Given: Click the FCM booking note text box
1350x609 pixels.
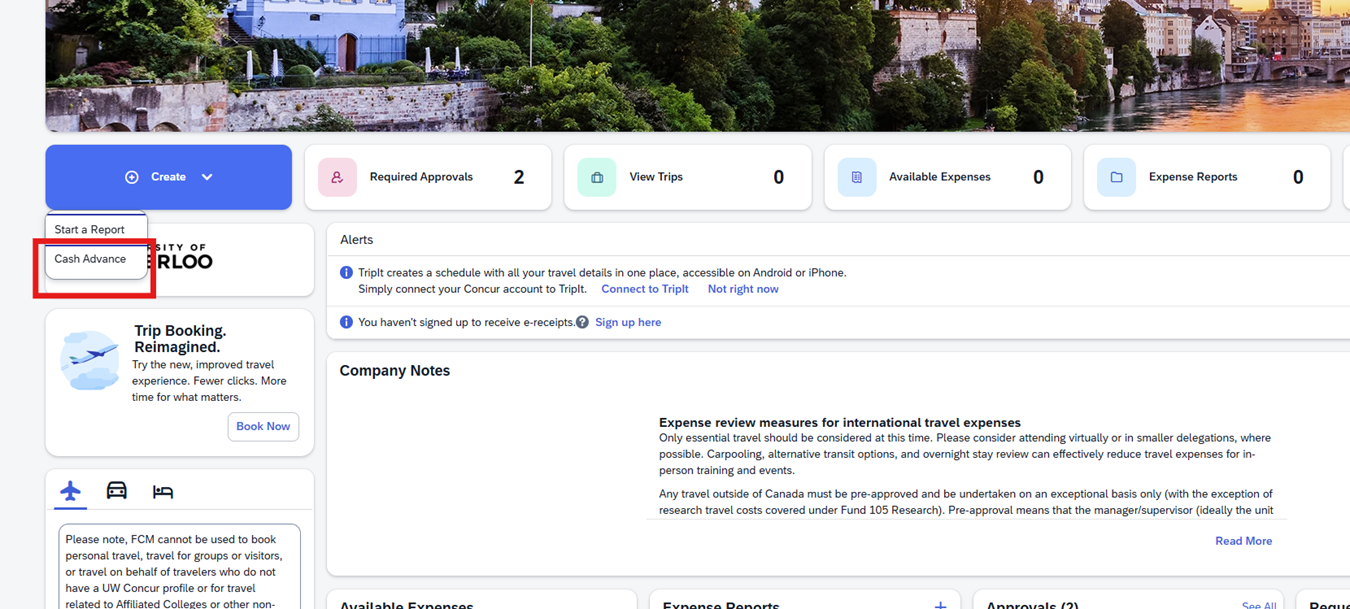Looking at the screenshot, I should pyautogui.click(x=179, y=567).
